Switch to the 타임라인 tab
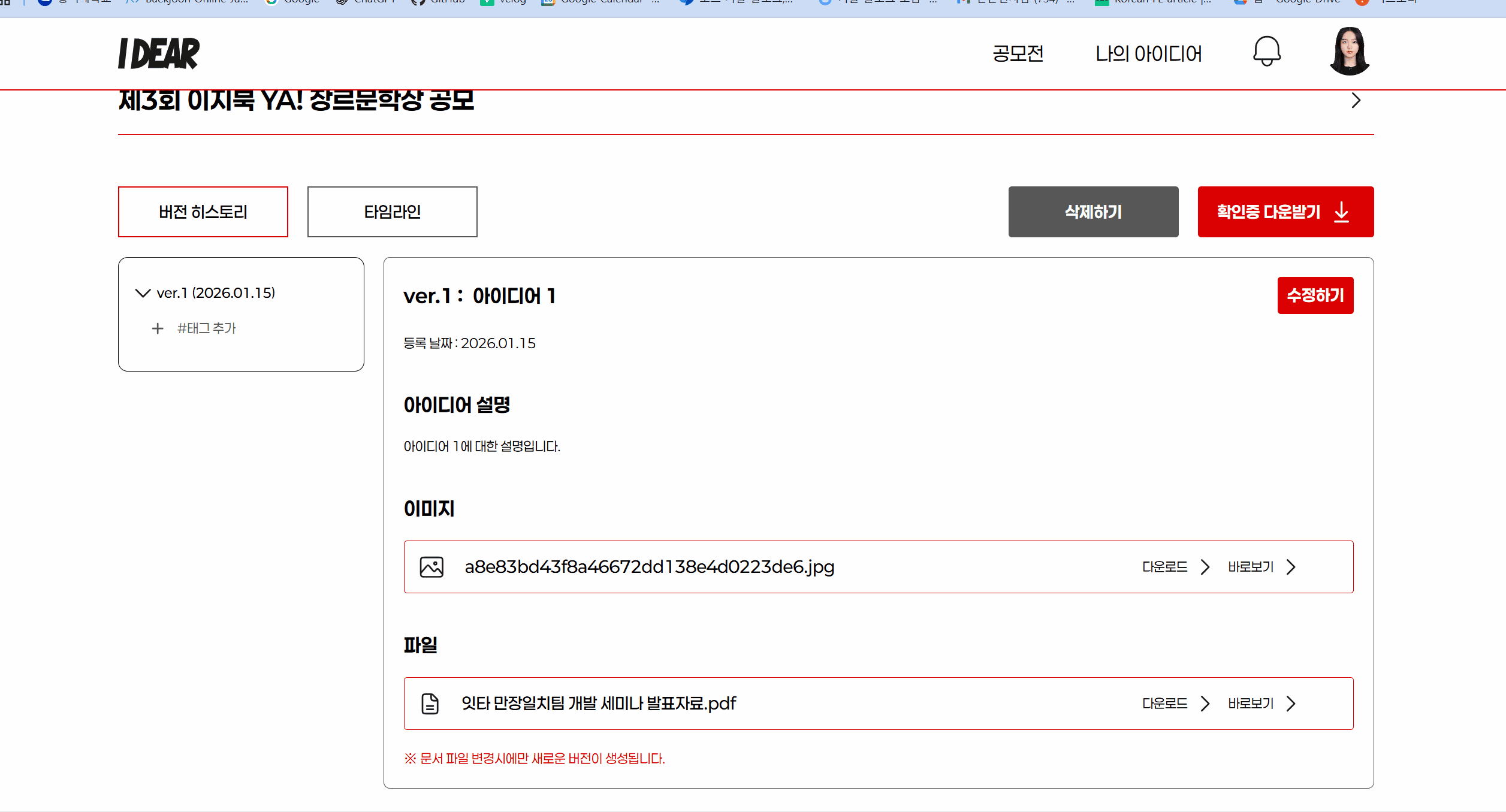This screenshot has width=1506, height=812. point(392,212)
